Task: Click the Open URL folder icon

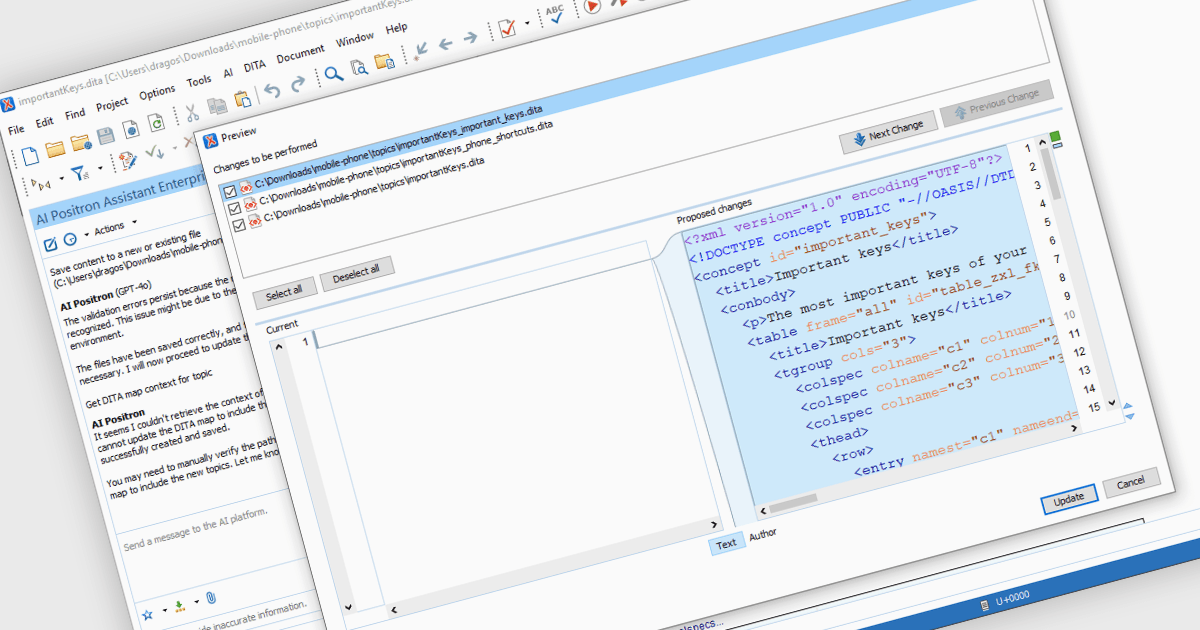Action: [80, 141]
